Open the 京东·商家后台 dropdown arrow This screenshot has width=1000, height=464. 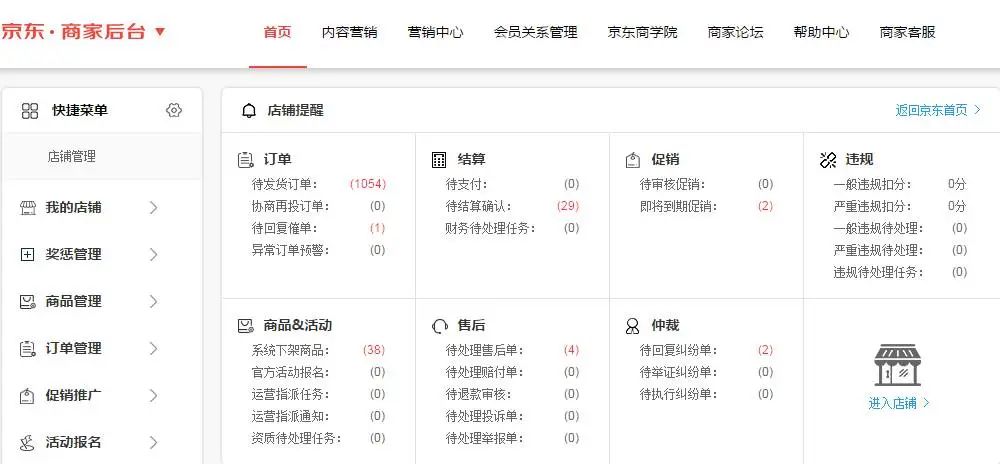click(160, 32)
